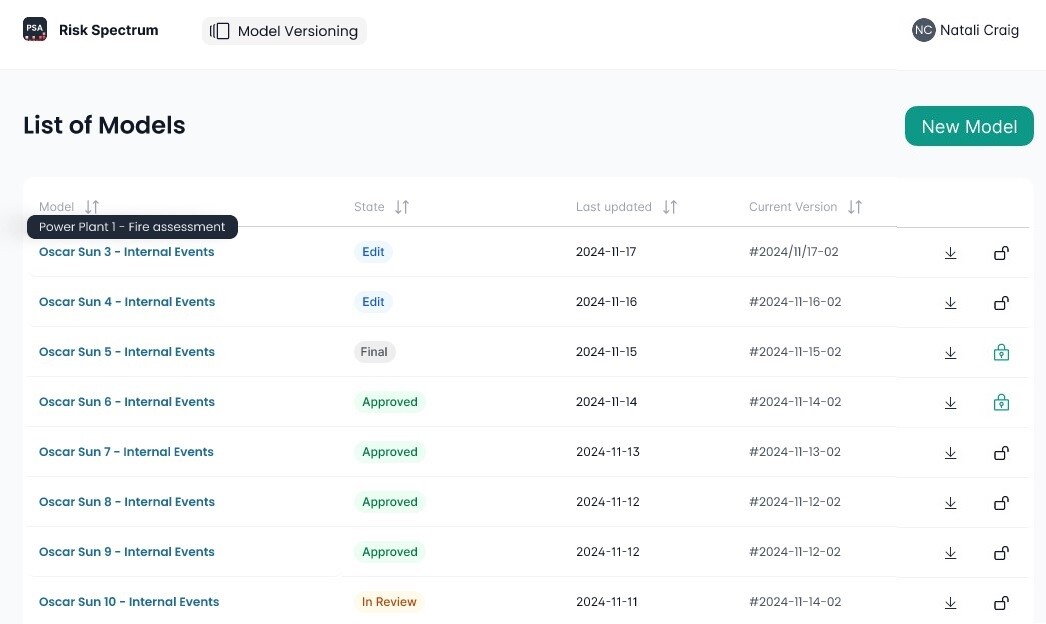The width and height of the screenshot is (1046, 624).
Task: Click the Risk Spectrum PSA logo icon
Action: pyautogui.click(x=35, y=30)
